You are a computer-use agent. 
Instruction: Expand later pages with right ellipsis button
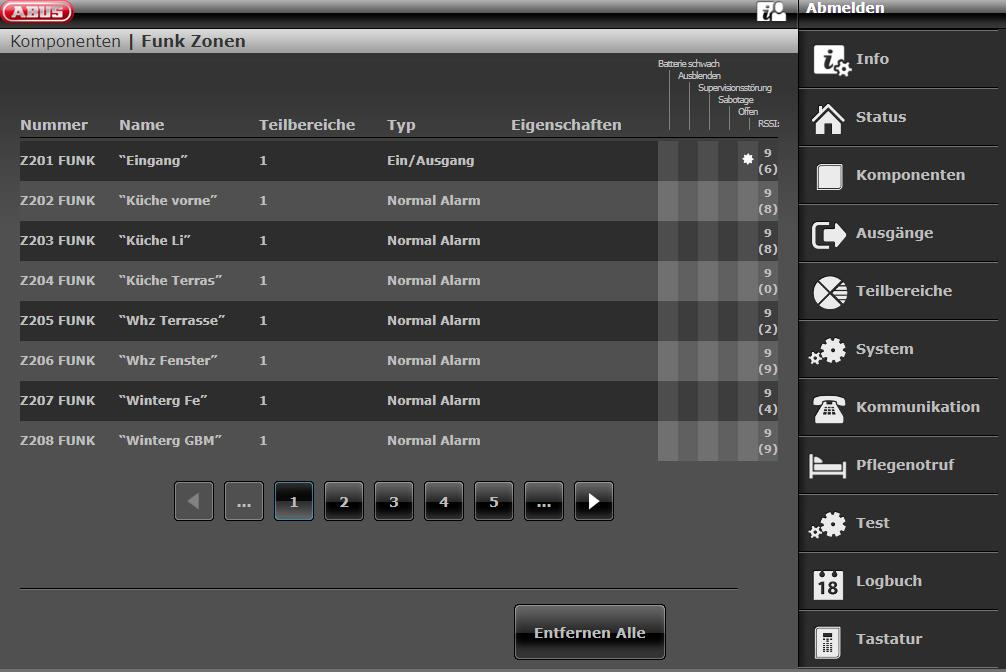tap(544, 502)
